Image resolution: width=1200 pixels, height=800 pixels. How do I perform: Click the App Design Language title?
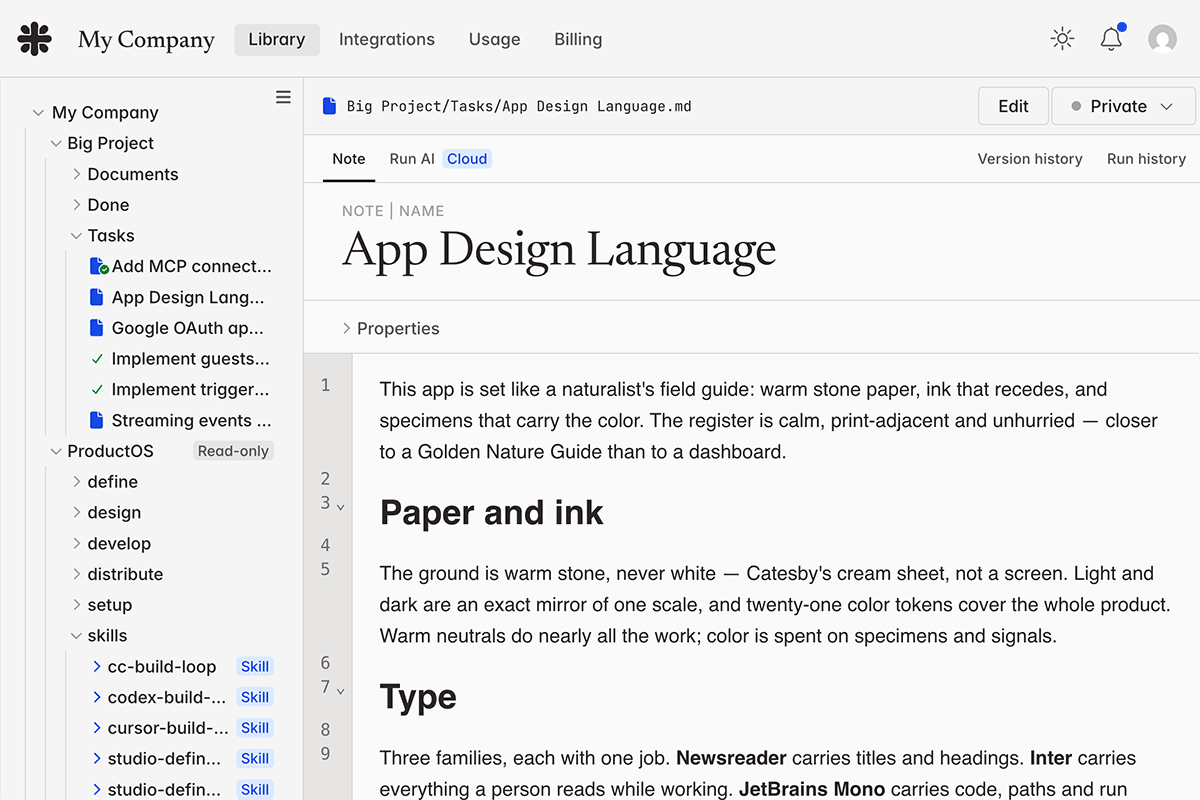[559, 250]
